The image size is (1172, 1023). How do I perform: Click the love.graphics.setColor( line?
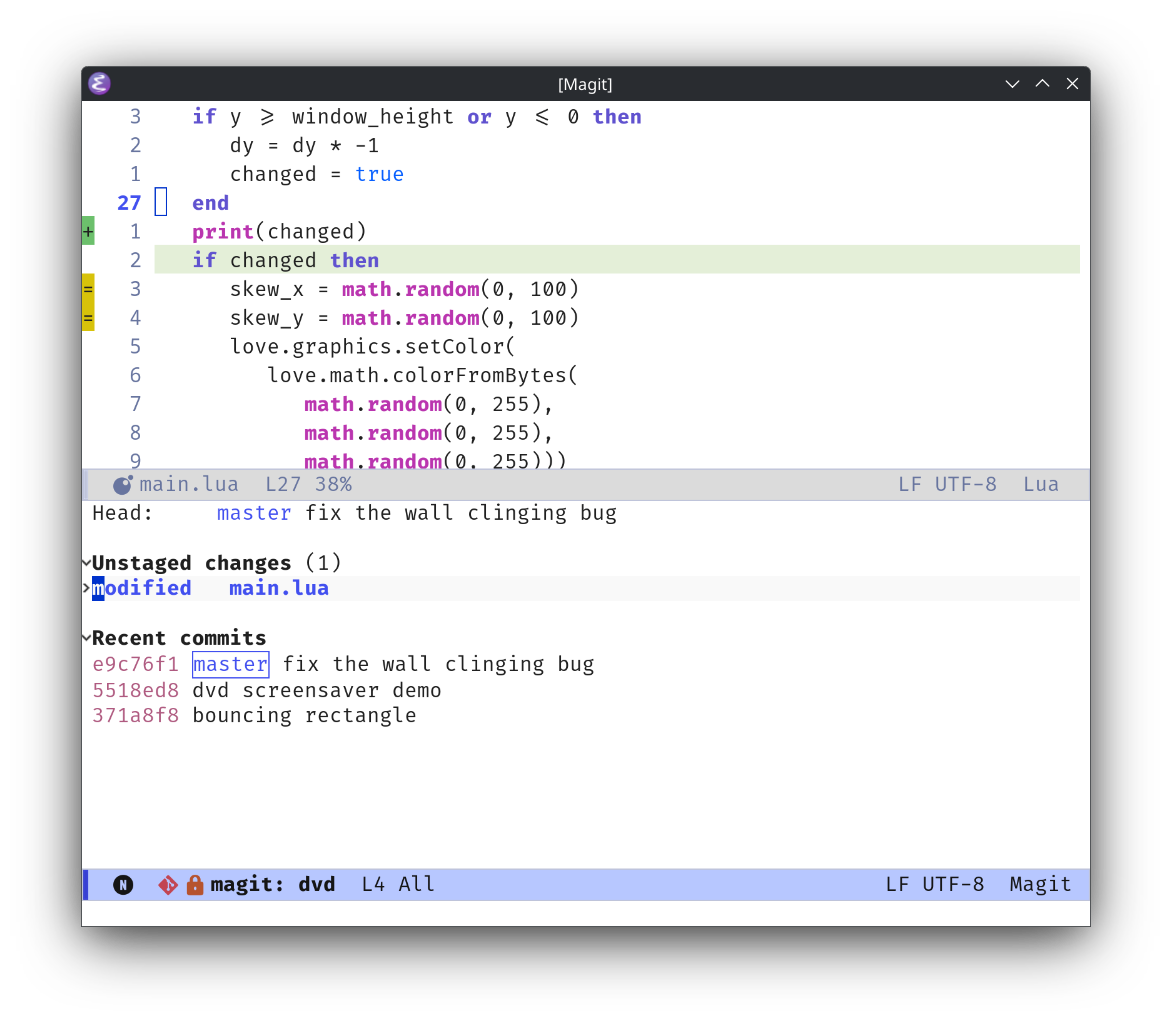pyautogui.click(x=373, y=347)
